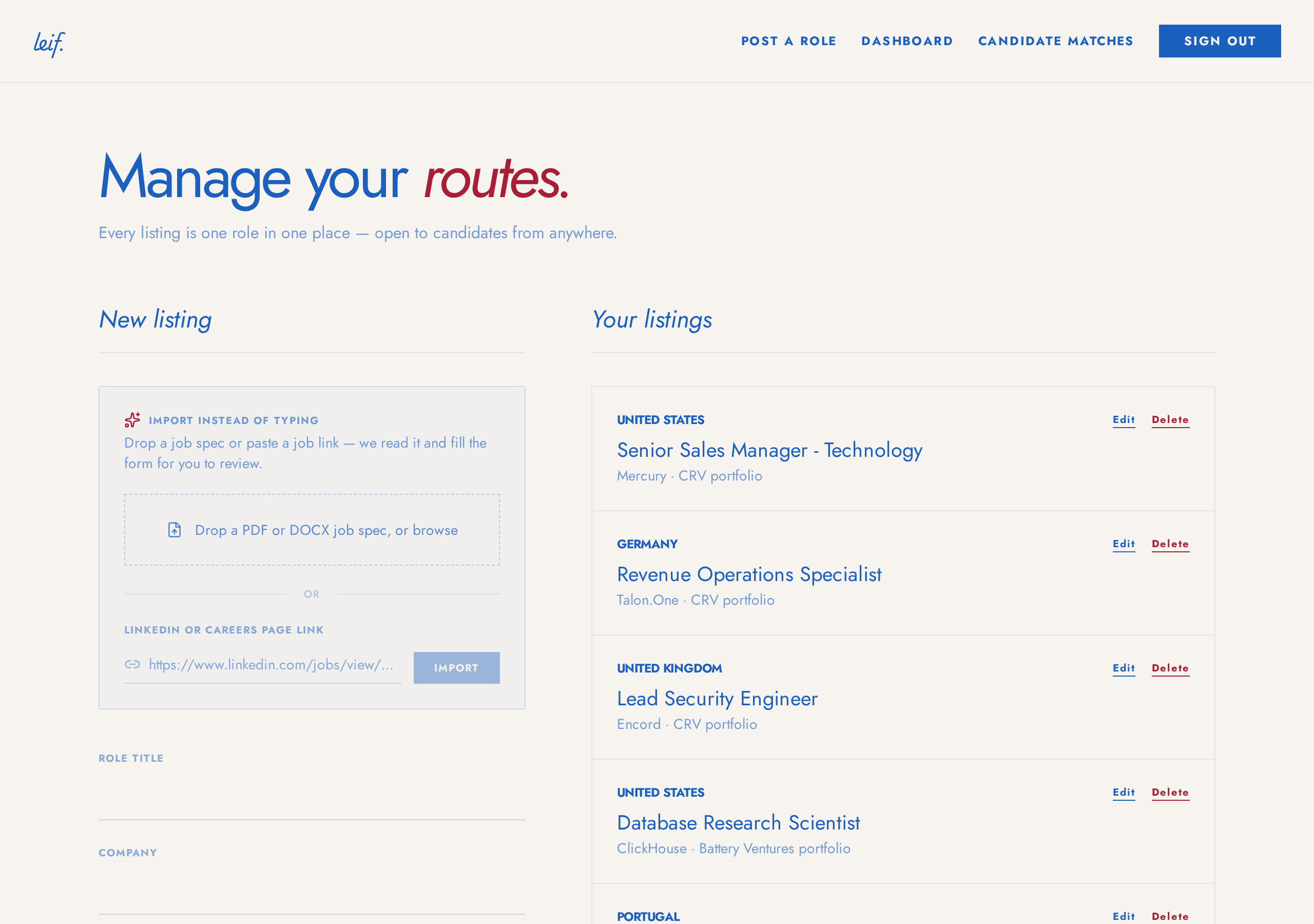Image resolution: width=1314 pixels, height=924 pixels.
Task: Click the Your listings heading
Action: (652, 319)
